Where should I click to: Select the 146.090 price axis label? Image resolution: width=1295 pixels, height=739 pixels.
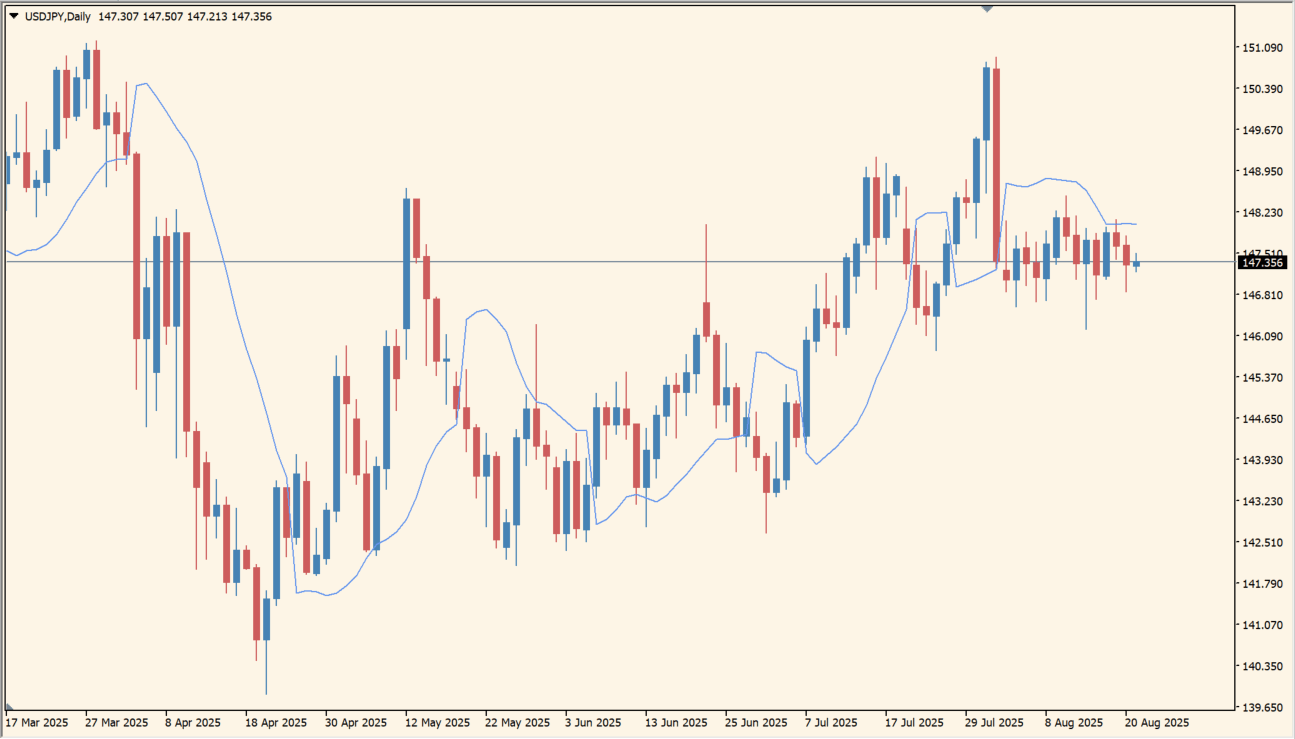pyautogui.click(x=1263, y=336)
